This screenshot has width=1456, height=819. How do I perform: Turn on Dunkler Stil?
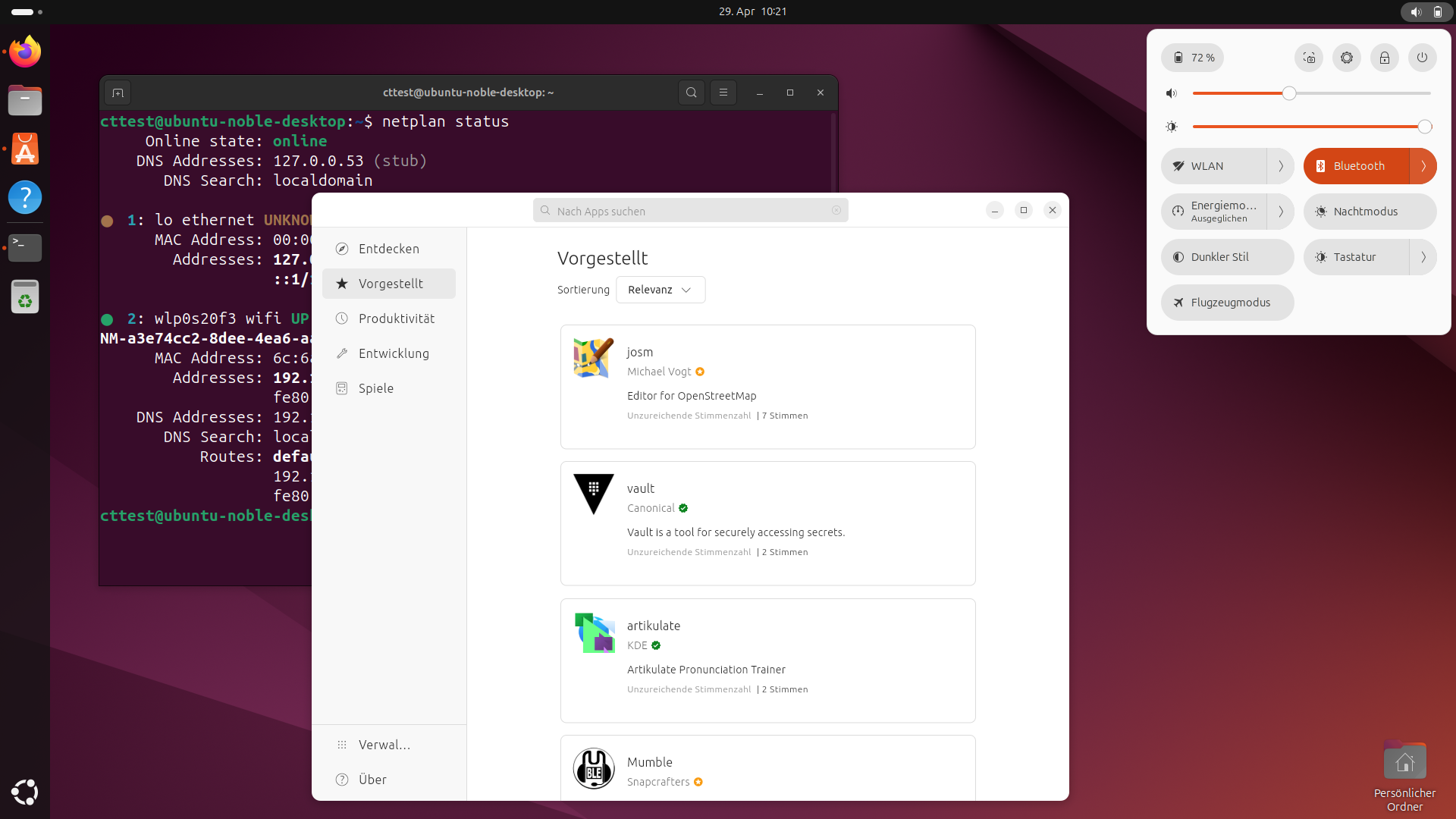click(x=1227, y=257)
